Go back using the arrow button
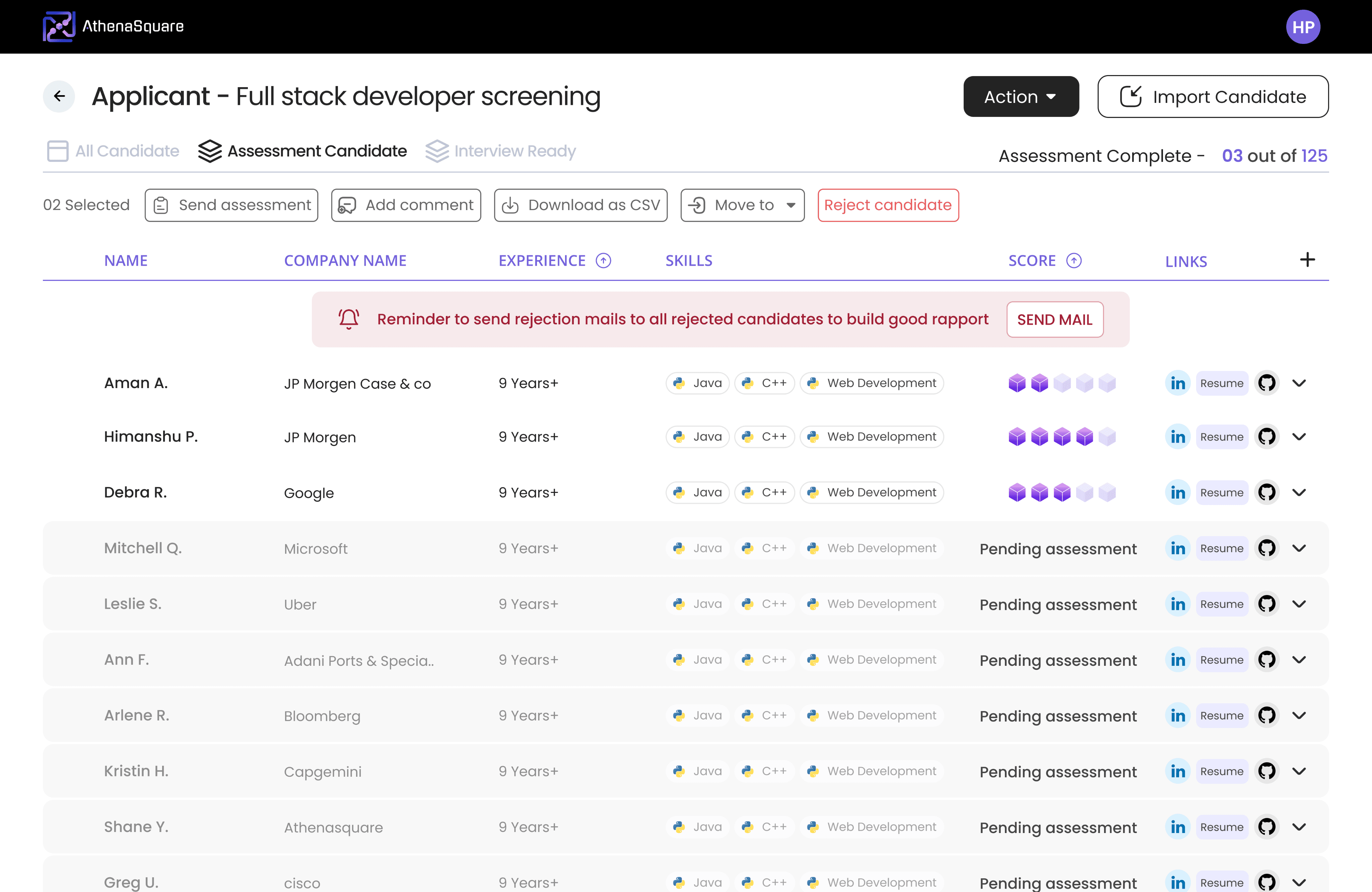 click(59, 96)
